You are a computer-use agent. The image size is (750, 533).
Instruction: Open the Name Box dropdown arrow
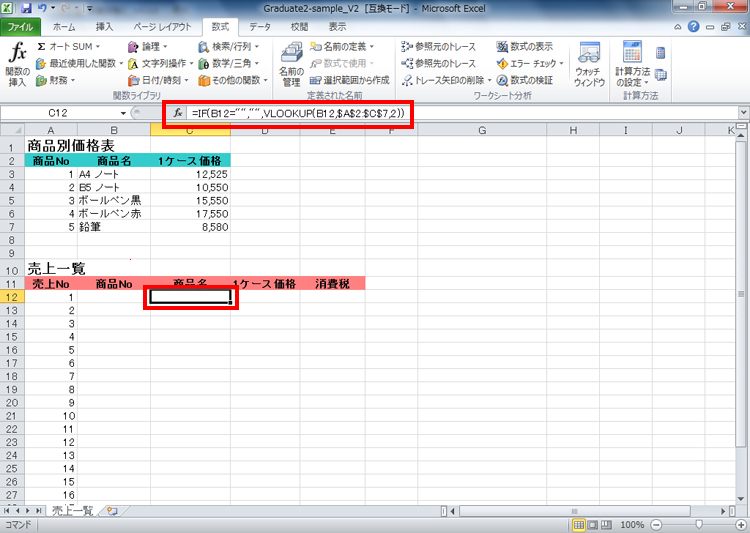(123, 113)
